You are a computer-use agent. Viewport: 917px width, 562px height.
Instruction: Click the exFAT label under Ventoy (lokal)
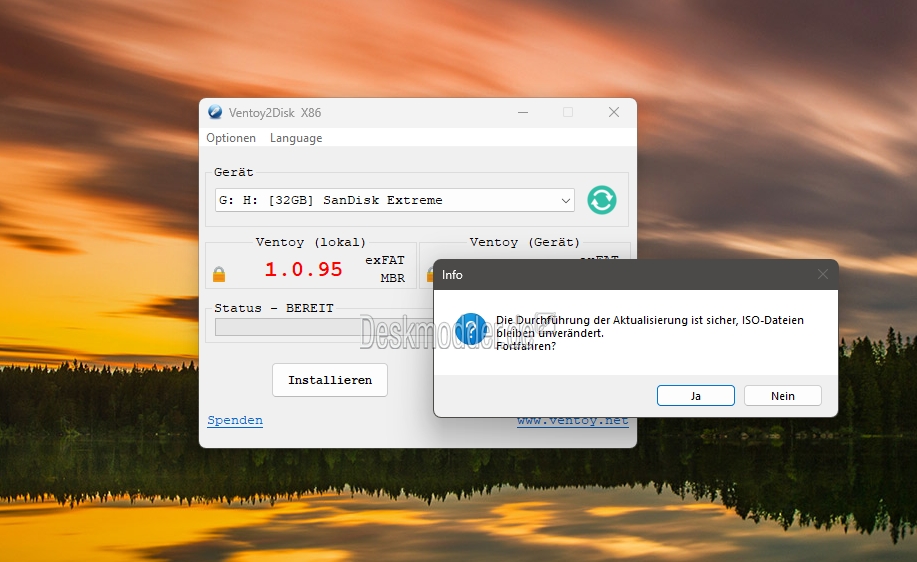tap(385, 260)
